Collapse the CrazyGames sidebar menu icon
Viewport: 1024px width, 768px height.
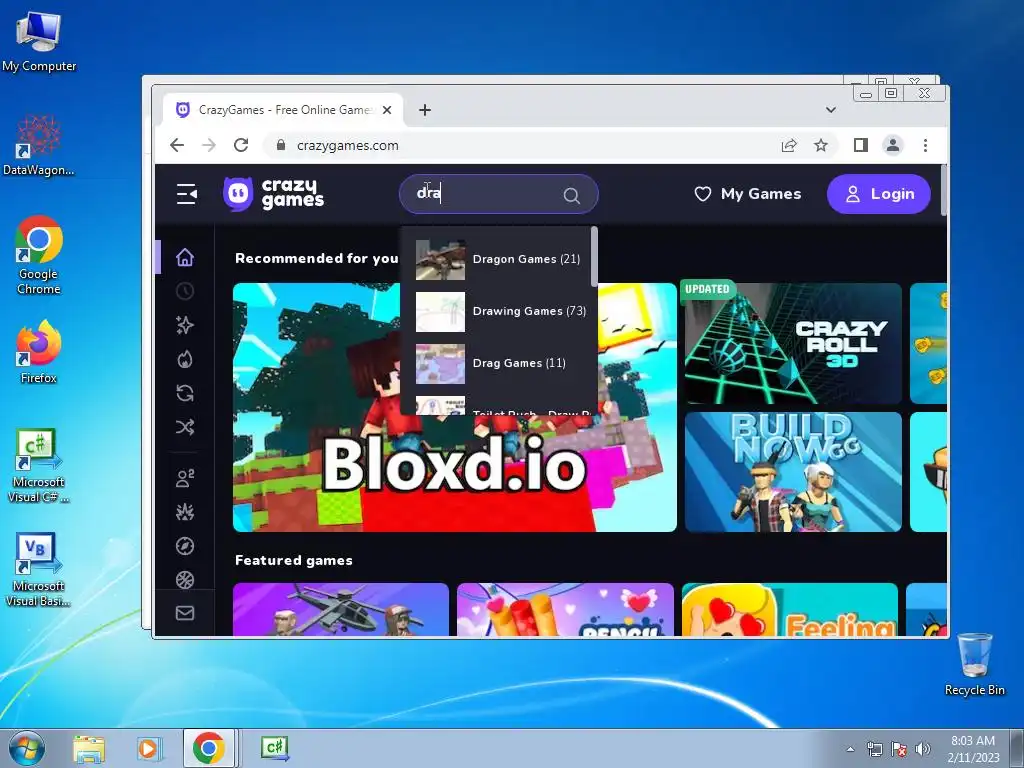tap(186, 194)
